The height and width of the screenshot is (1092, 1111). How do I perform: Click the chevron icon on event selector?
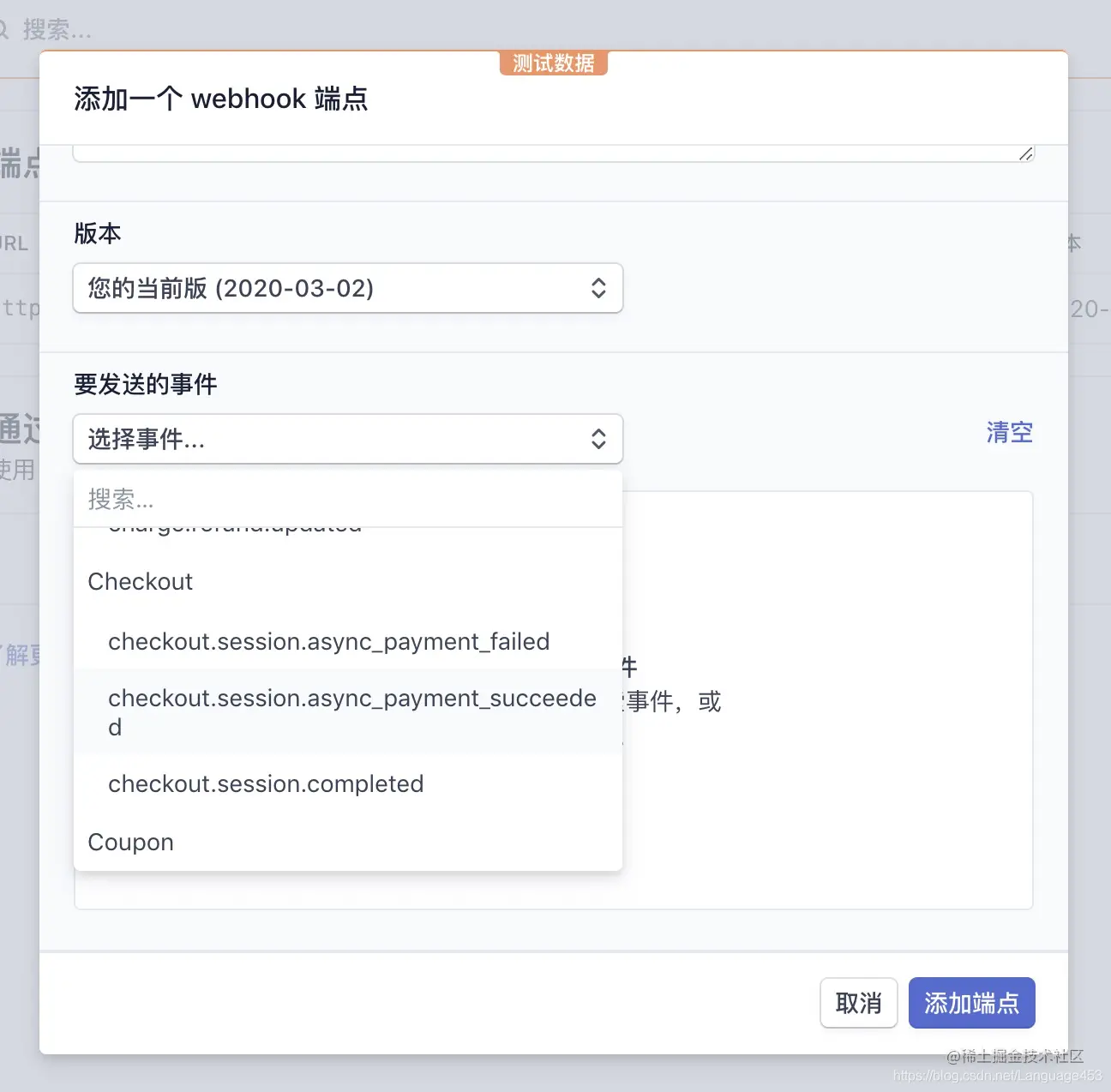coord(598,438)
